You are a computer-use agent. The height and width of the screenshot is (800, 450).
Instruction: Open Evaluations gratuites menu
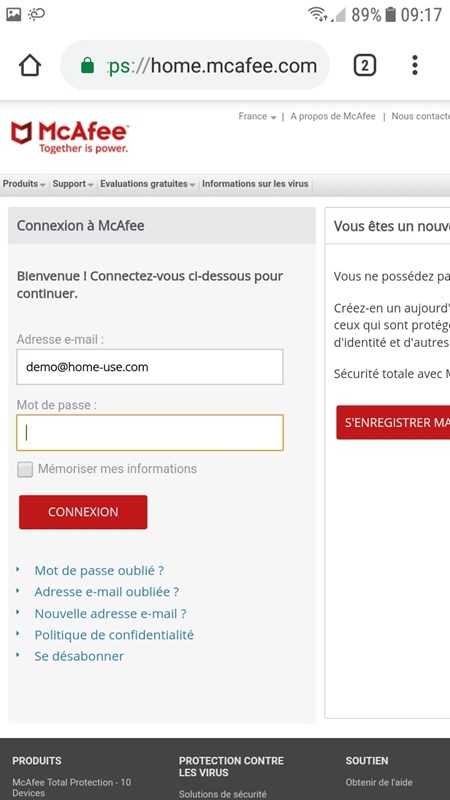(148, 184)
